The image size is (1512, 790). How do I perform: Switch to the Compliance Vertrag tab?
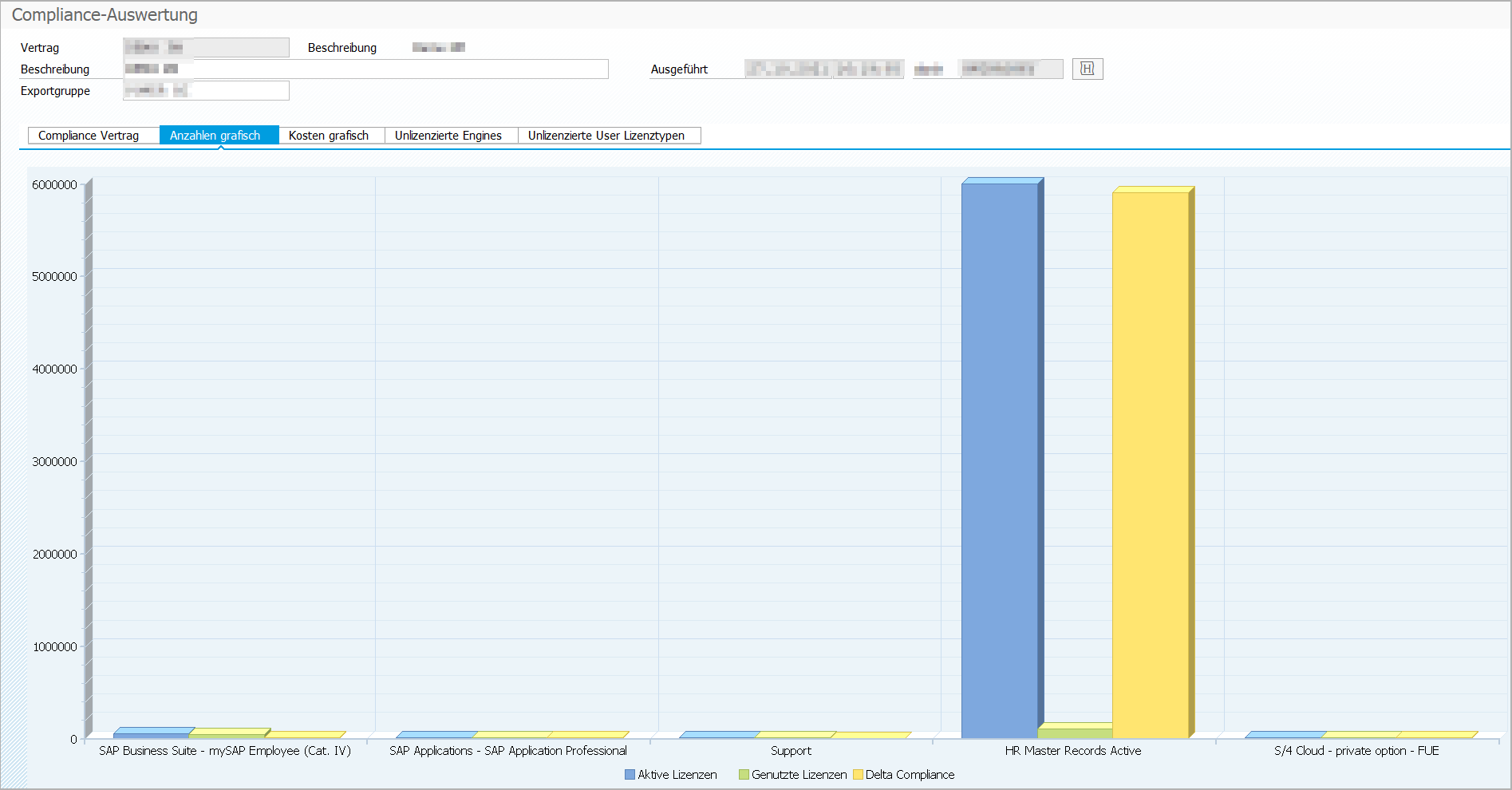pos(93,136)
